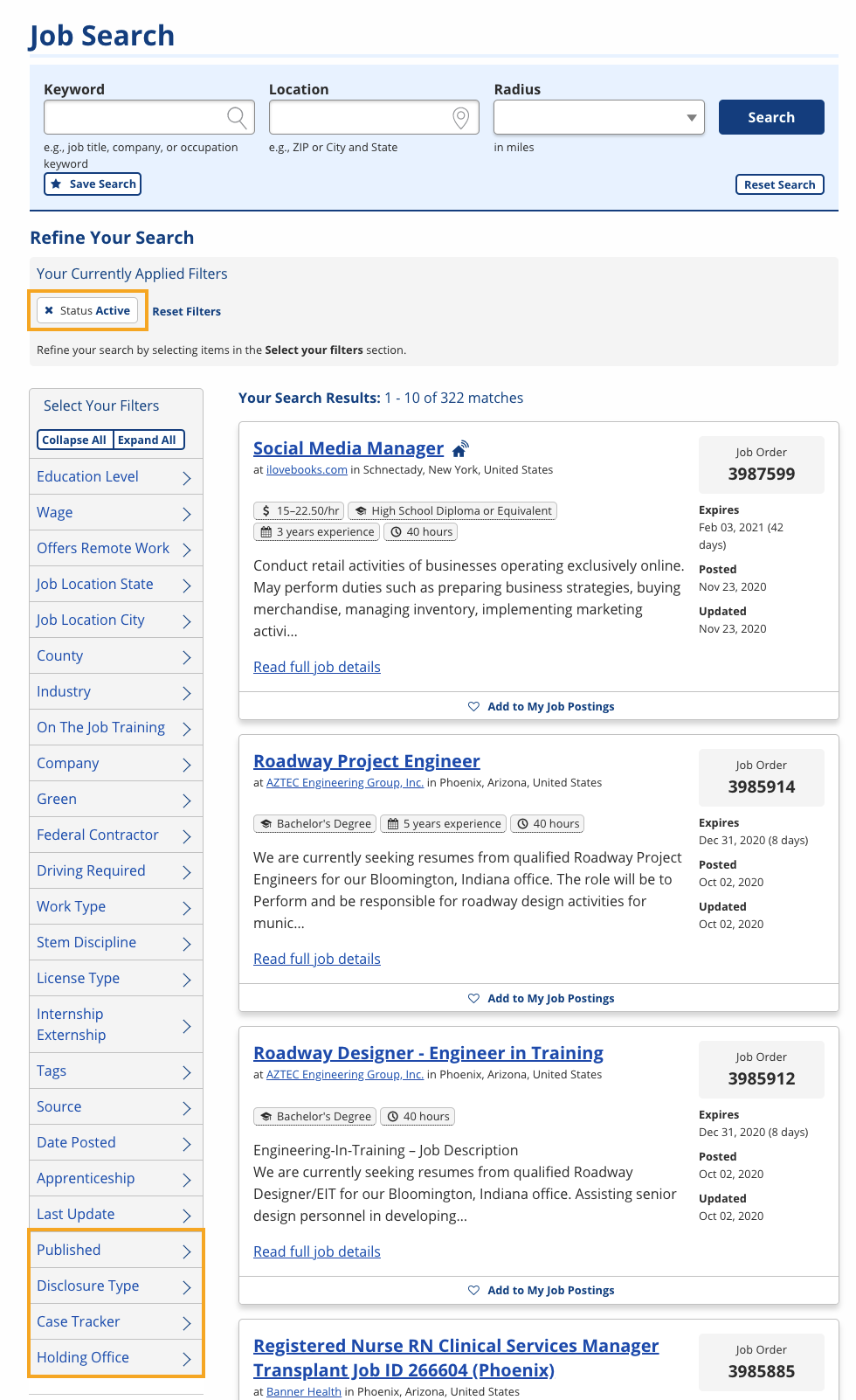Screen dimensions: 856x1400
Task: Expand the Job Location State filter
Action: tap(116, 585)
